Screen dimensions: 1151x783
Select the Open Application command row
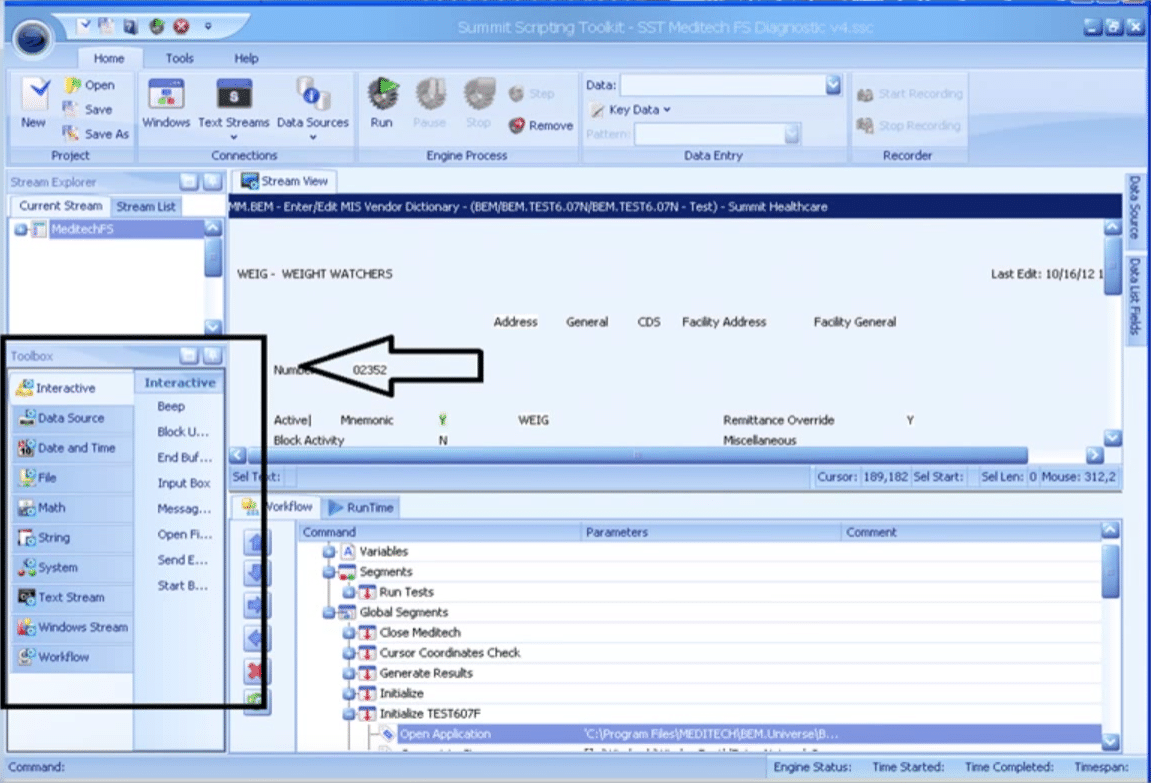(x=749, y=734)
